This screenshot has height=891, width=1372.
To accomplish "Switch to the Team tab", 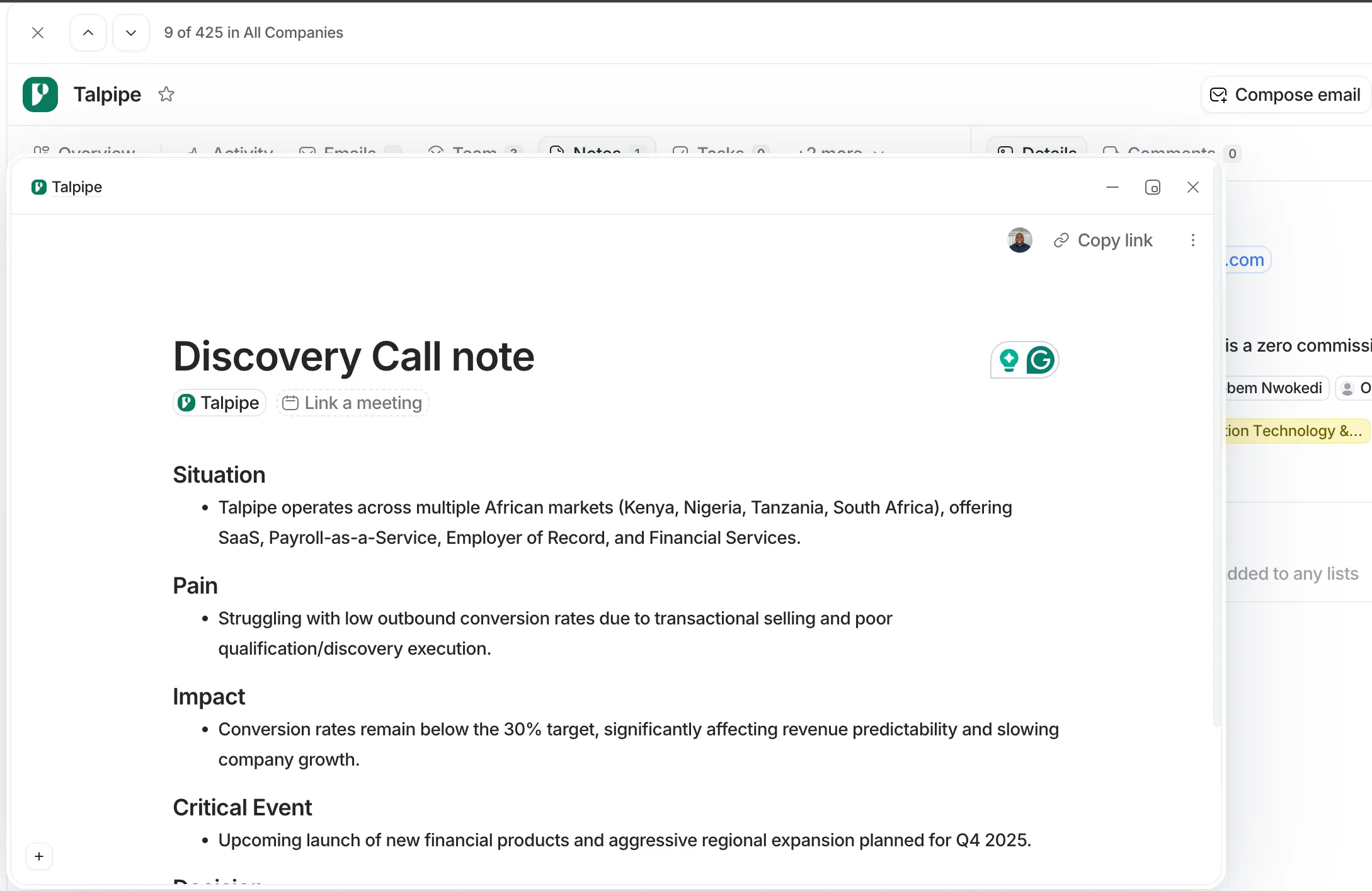I will pos(476,151).
